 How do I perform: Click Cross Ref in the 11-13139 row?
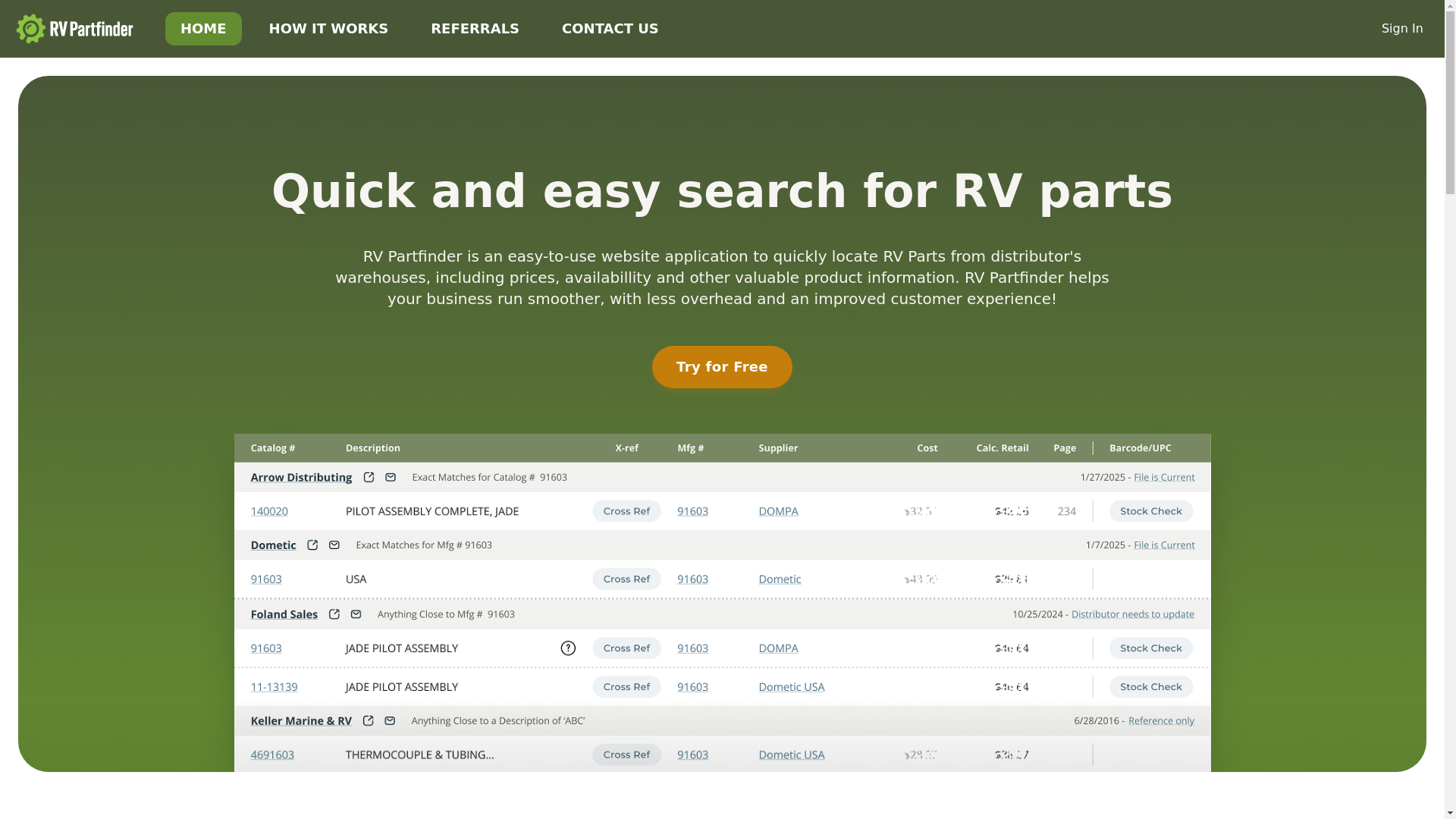(626, 687)
